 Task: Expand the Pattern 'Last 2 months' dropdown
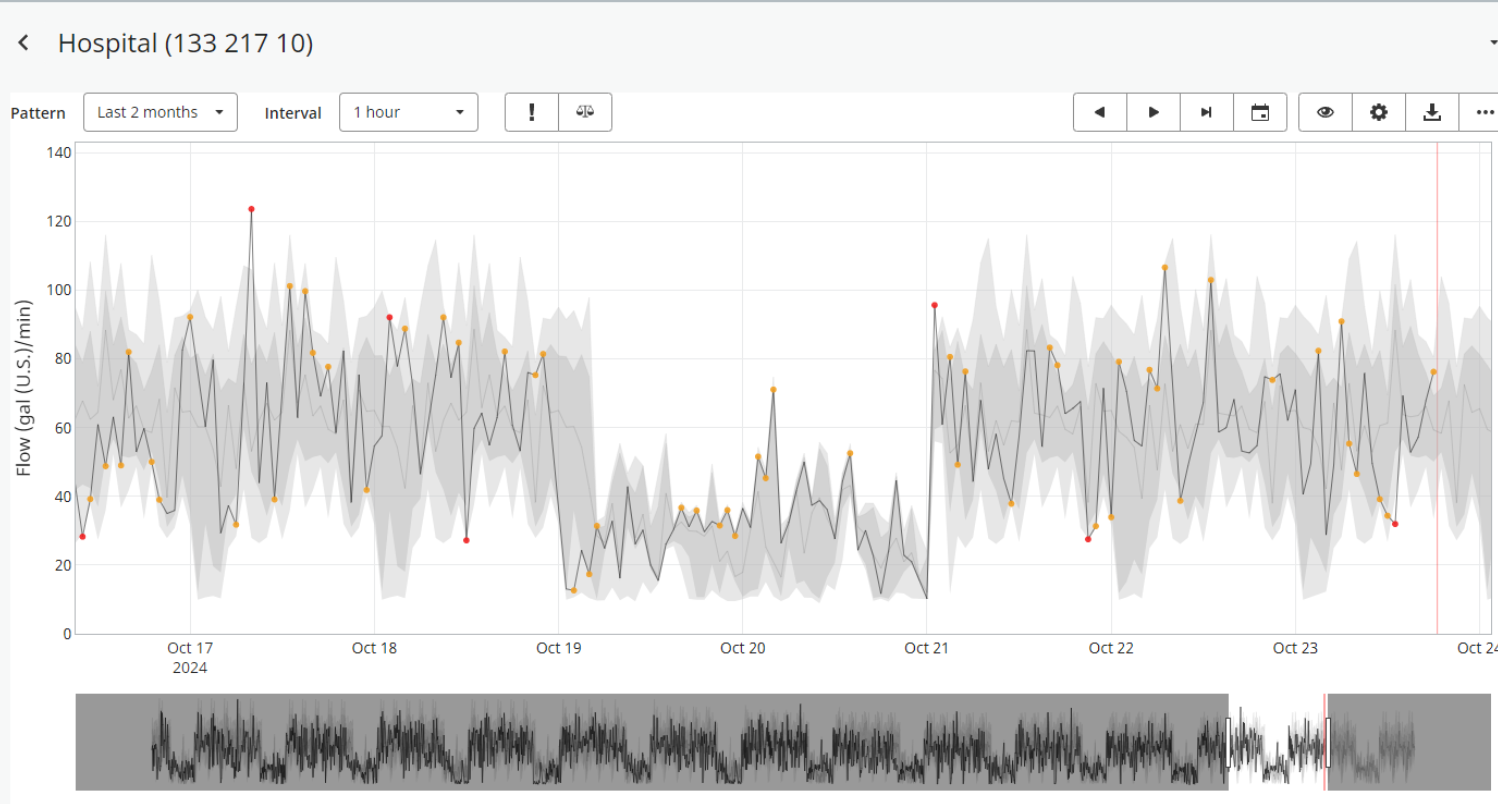[x=160, y=112]
